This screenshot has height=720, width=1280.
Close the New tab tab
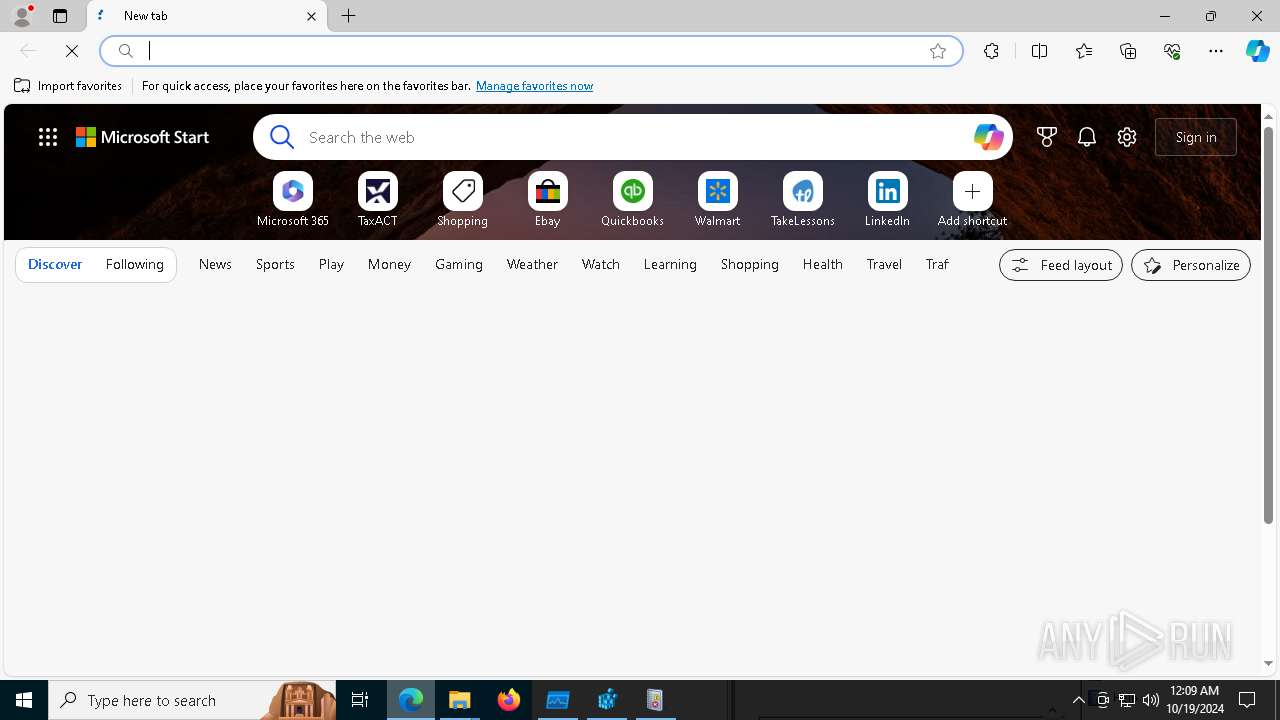pos(311,16)
